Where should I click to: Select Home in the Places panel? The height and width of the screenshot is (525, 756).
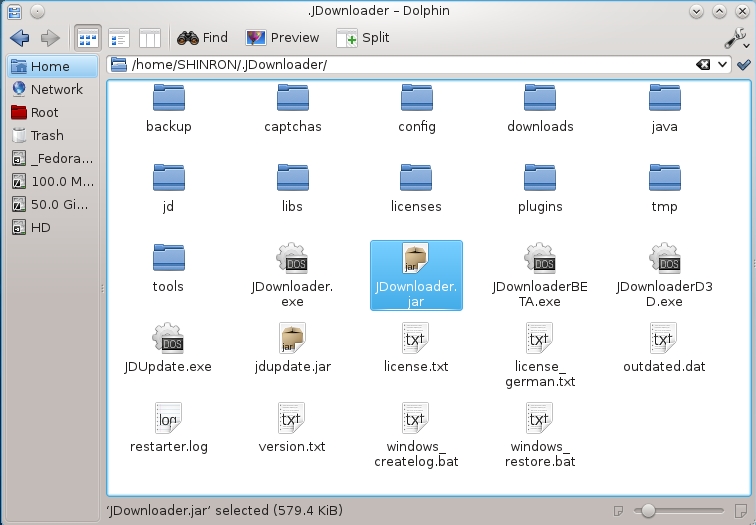[53, 66]
